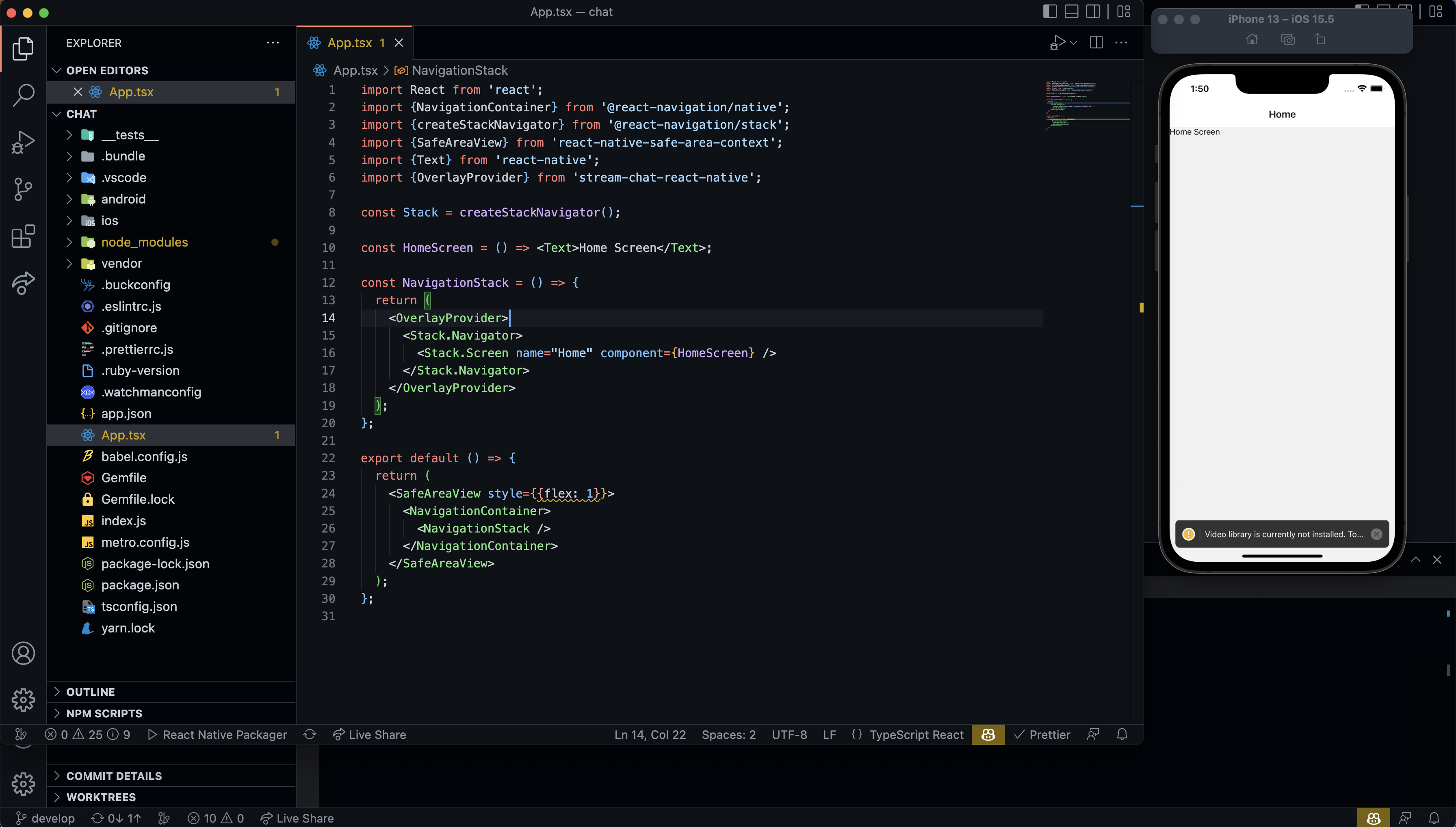
Task: Expand the COMMIT DETAILS section
Action: coord(113,775)
